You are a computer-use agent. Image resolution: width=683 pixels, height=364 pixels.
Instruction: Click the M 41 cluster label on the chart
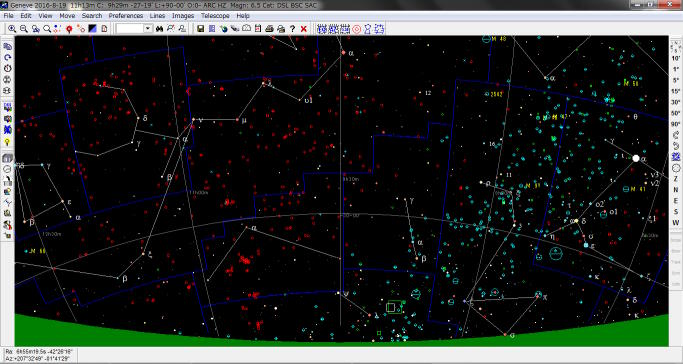pyautogui.click(x=639, y=189)
